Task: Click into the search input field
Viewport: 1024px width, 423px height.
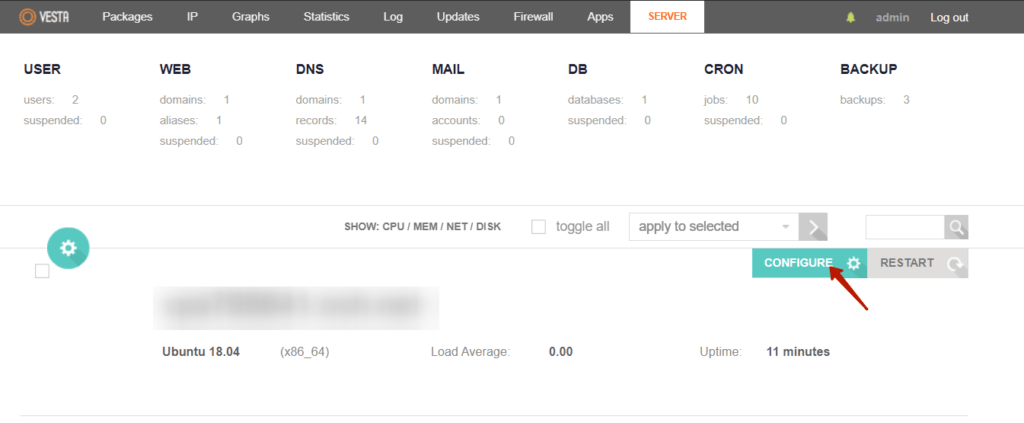Action: 904,227
